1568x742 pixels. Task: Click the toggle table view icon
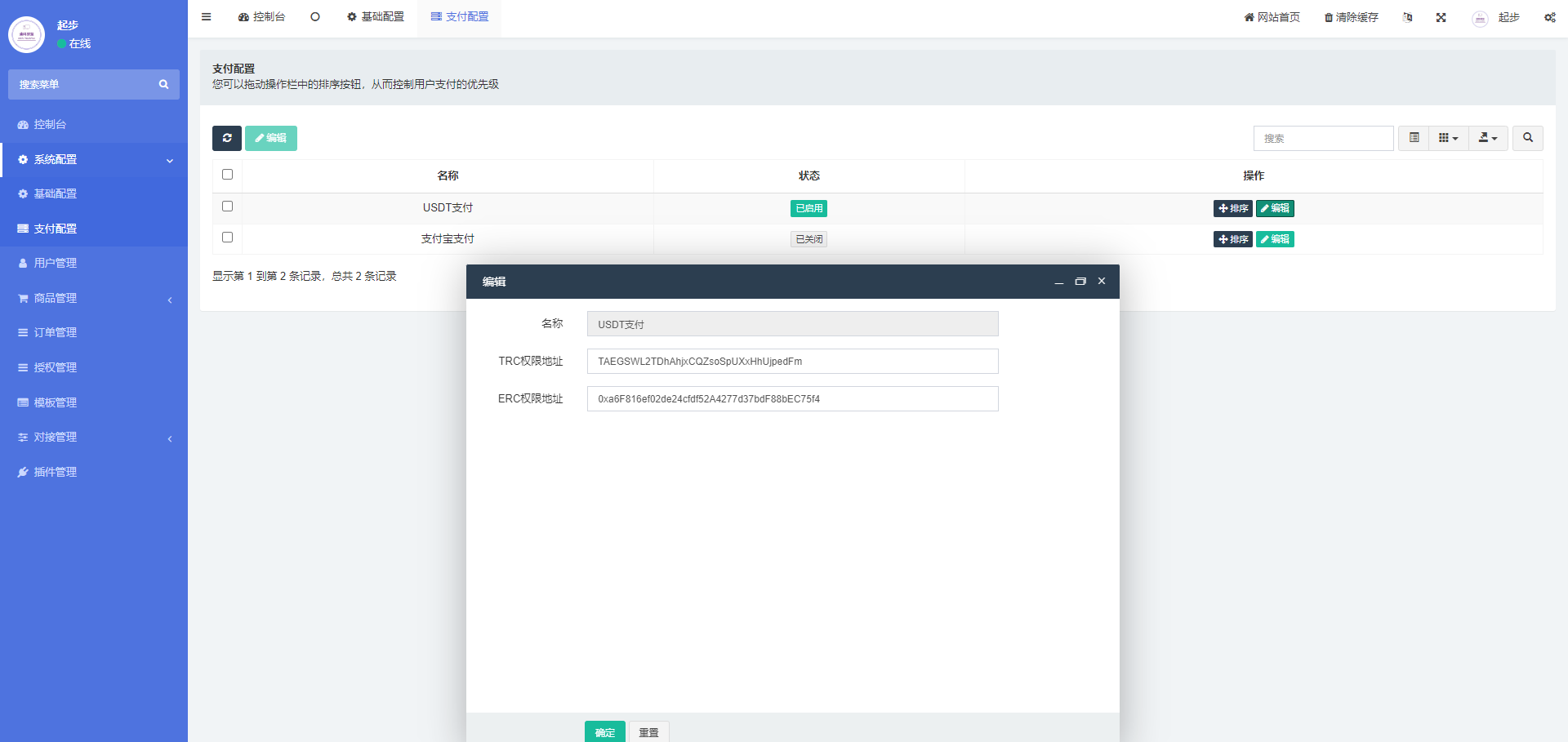1414,138
